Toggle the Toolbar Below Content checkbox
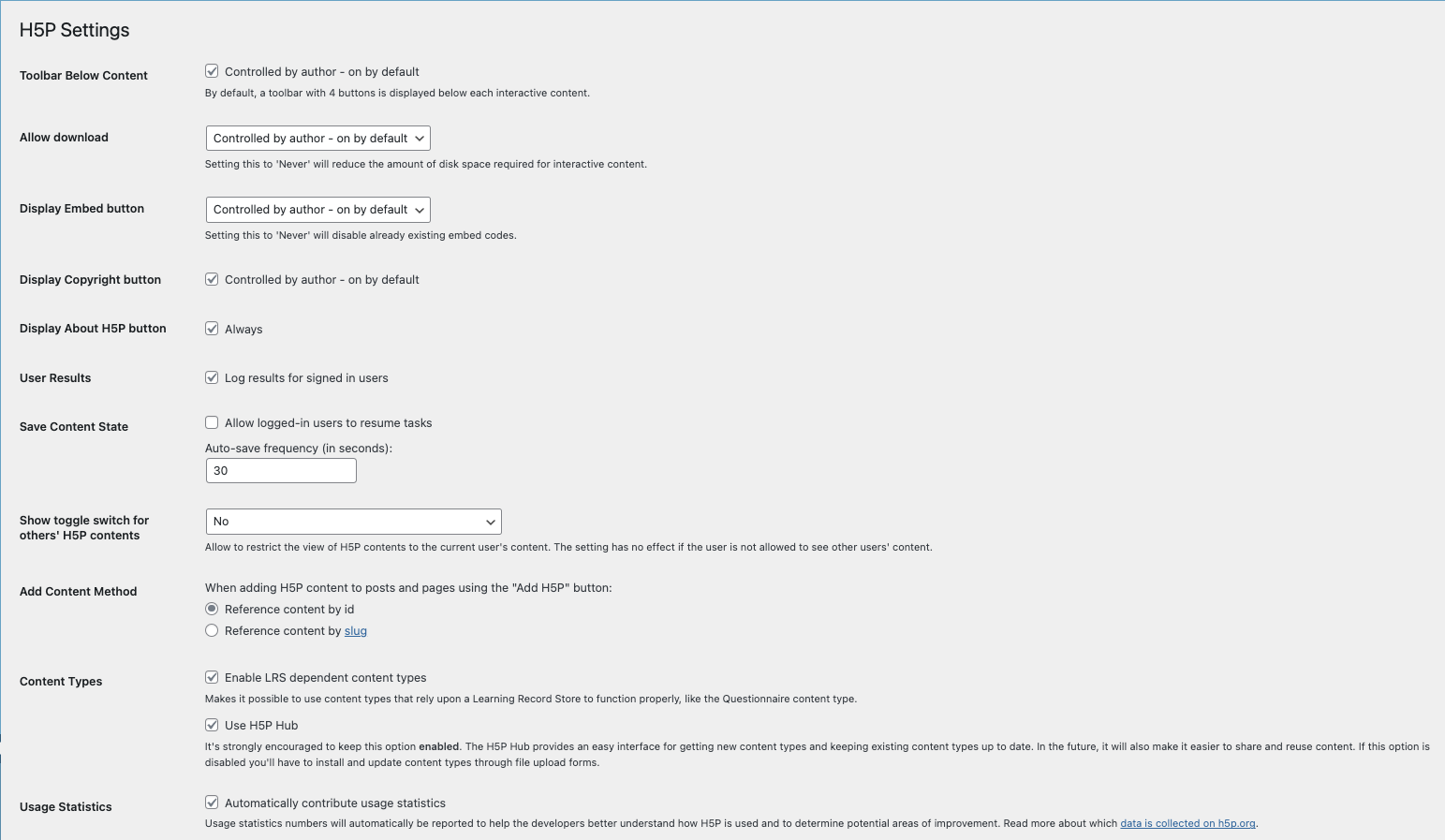 coord(212,71)
